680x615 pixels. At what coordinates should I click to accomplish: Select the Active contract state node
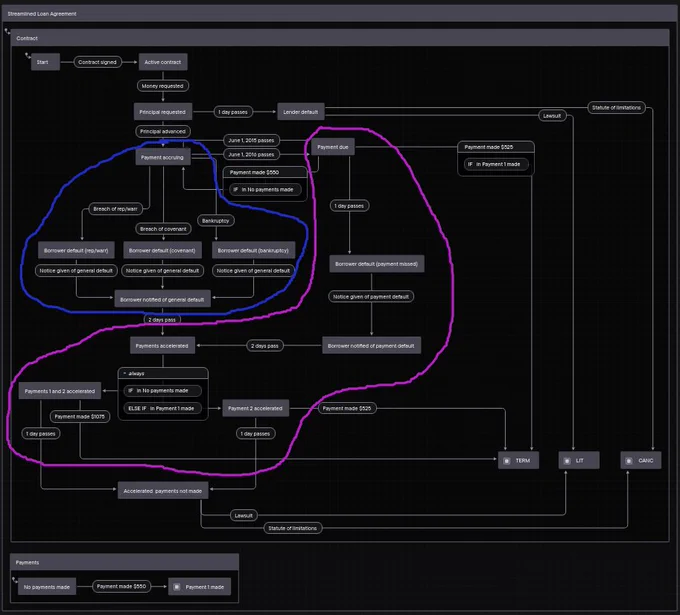pyautogui.click(x=163, y=62)
